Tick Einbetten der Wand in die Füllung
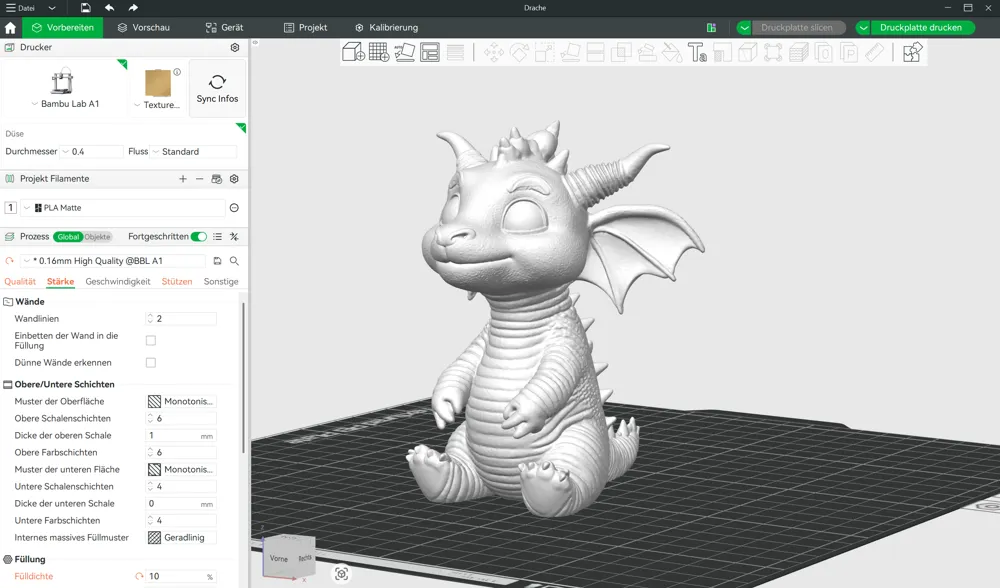 pyautogui.click(x=151, y=341)
